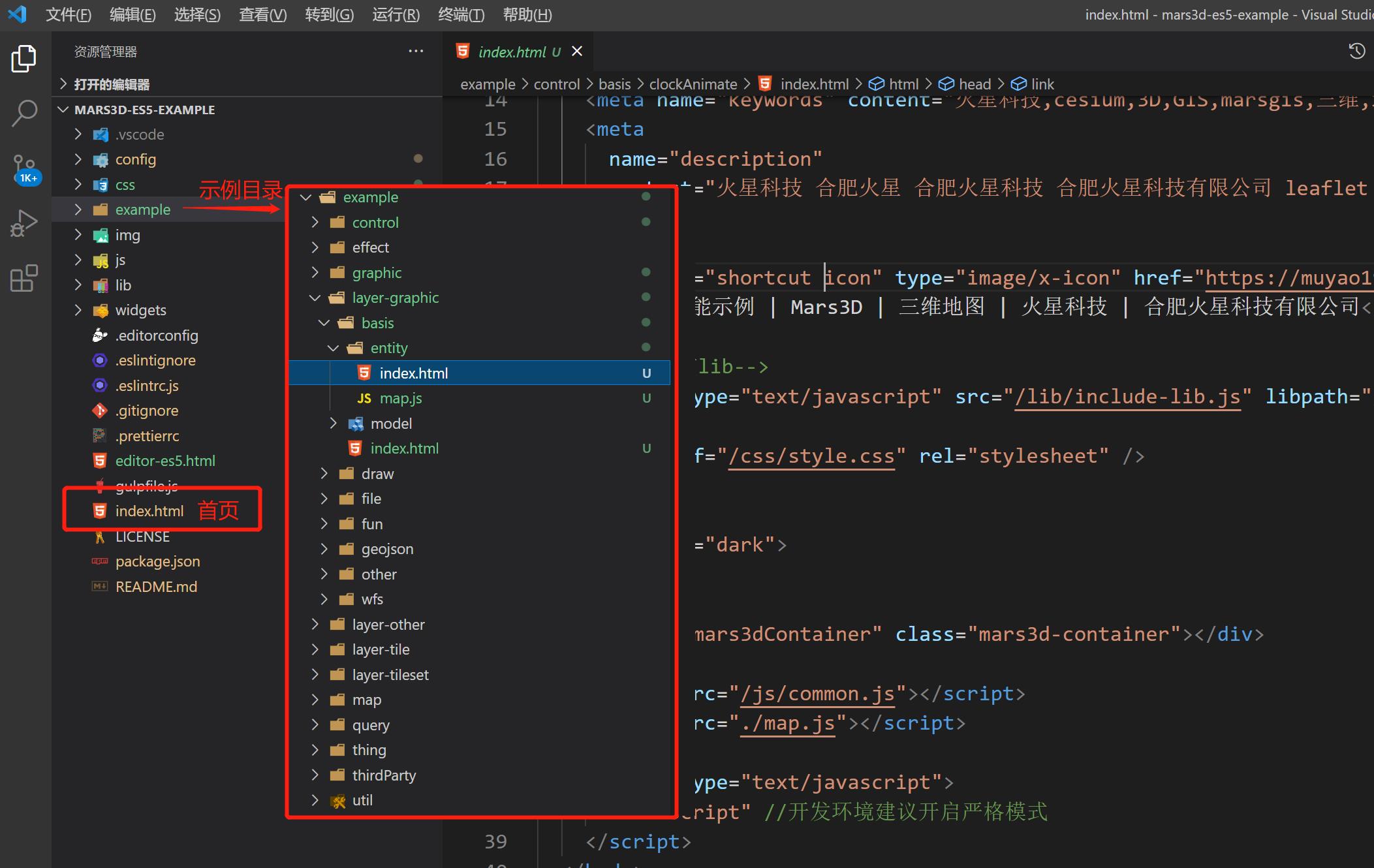Follow the /js/common.js link

coord(817,693)
